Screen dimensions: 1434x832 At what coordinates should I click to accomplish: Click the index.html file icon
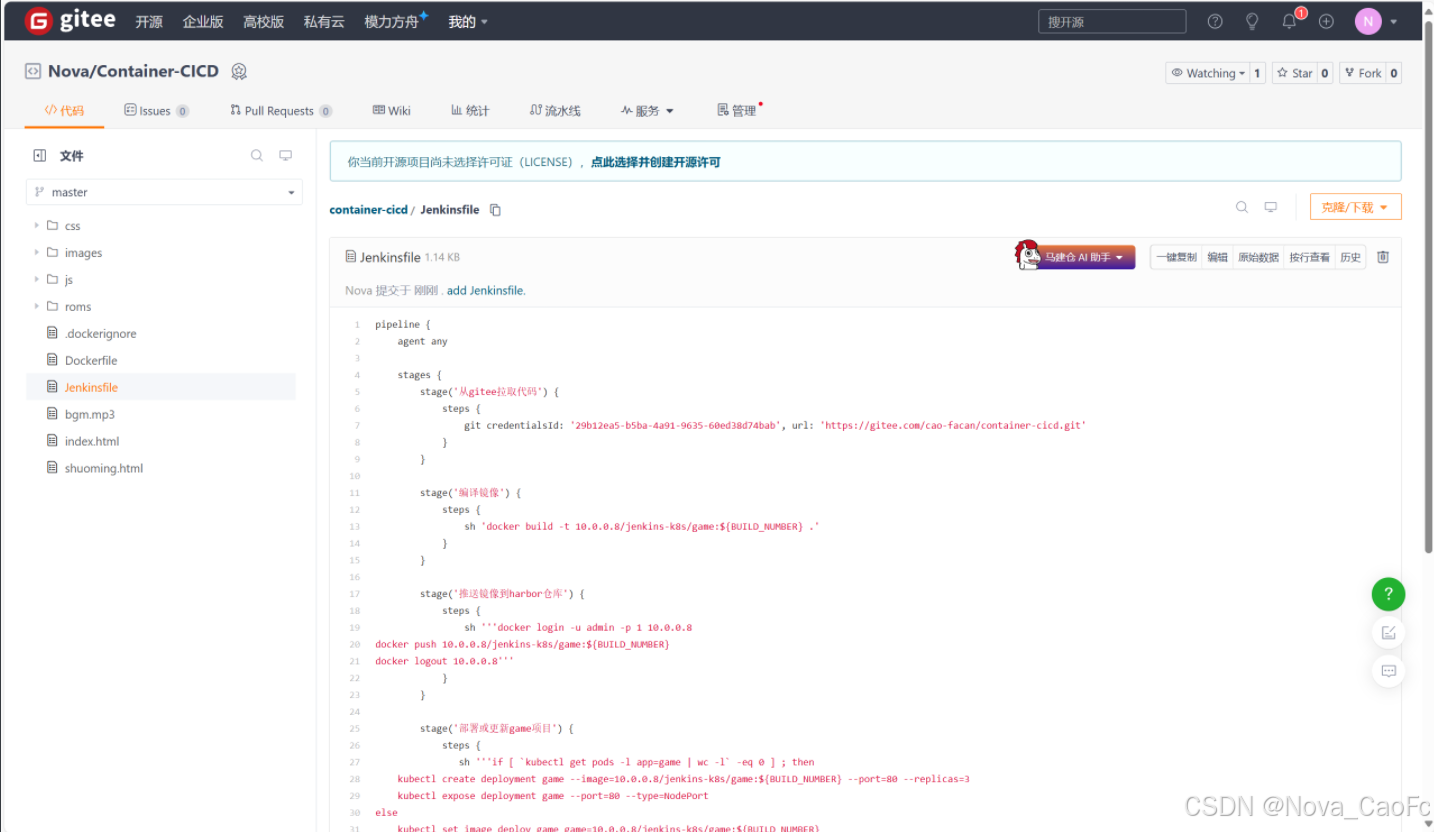coord(53,441)
